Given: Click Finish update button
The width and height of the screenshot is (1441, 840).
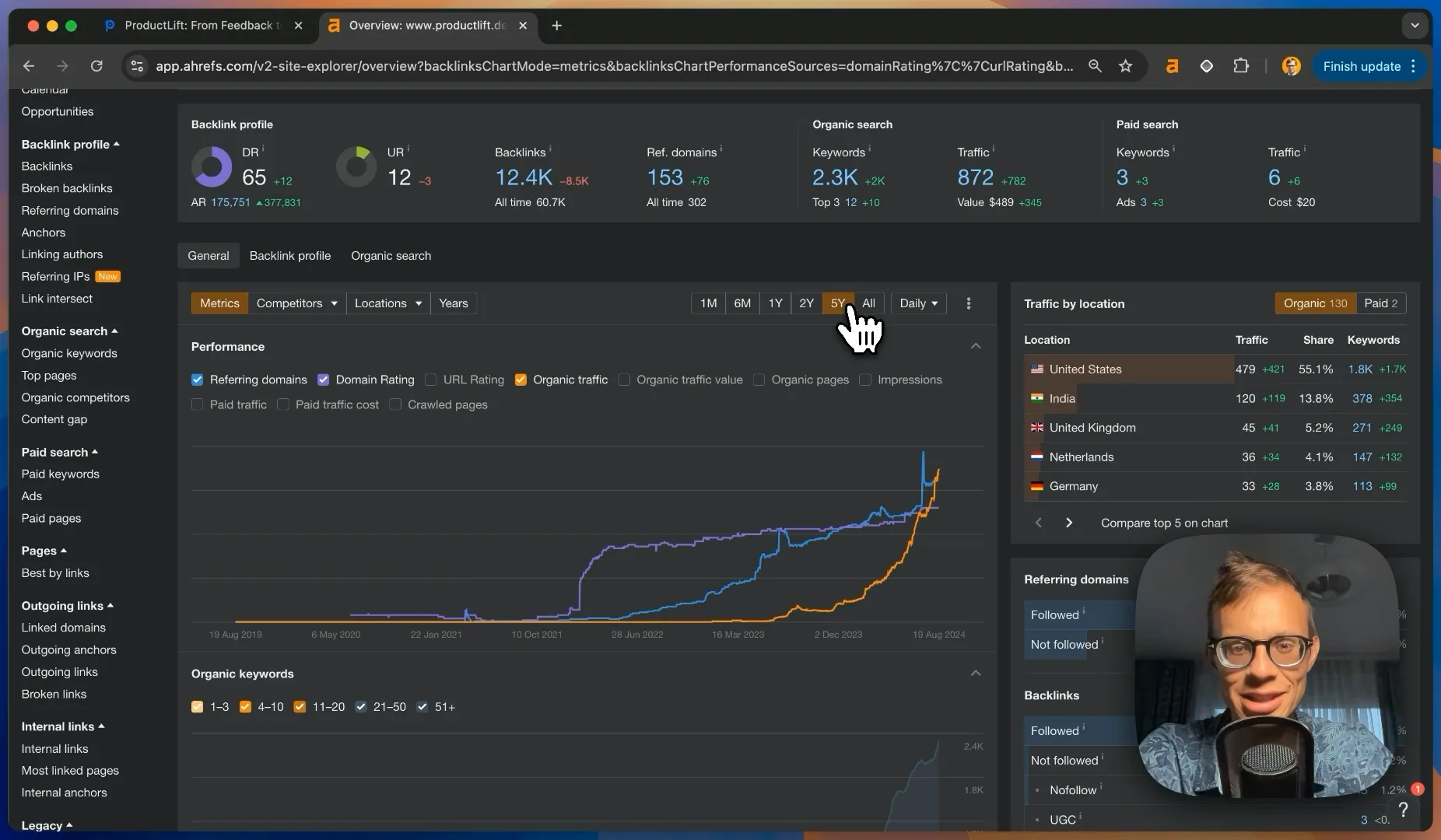Looking at the screenshot, I should [x=1369, y=66].
